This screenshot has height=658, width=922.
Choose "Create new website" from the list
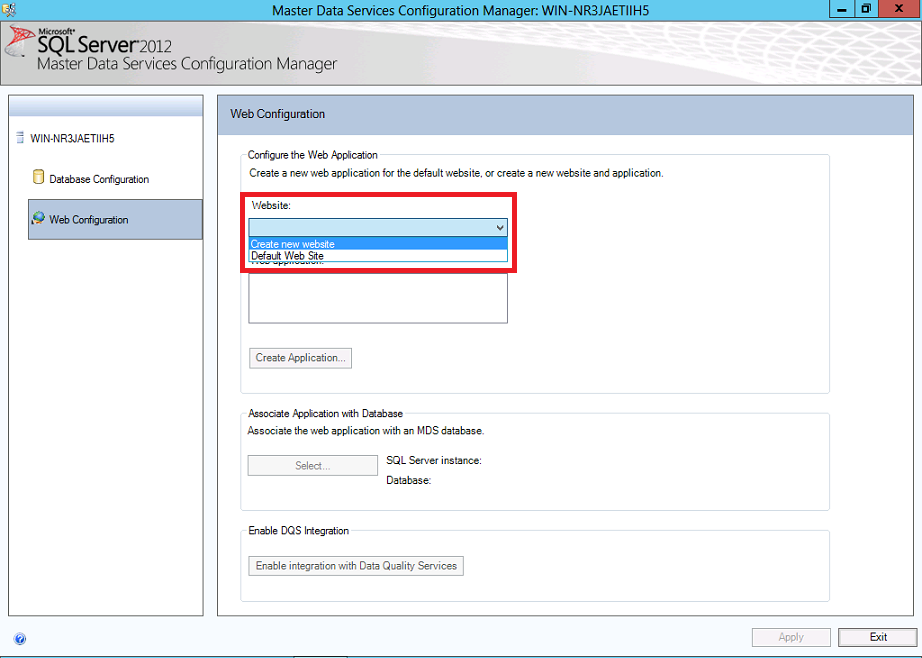click(x=378, y=244)
